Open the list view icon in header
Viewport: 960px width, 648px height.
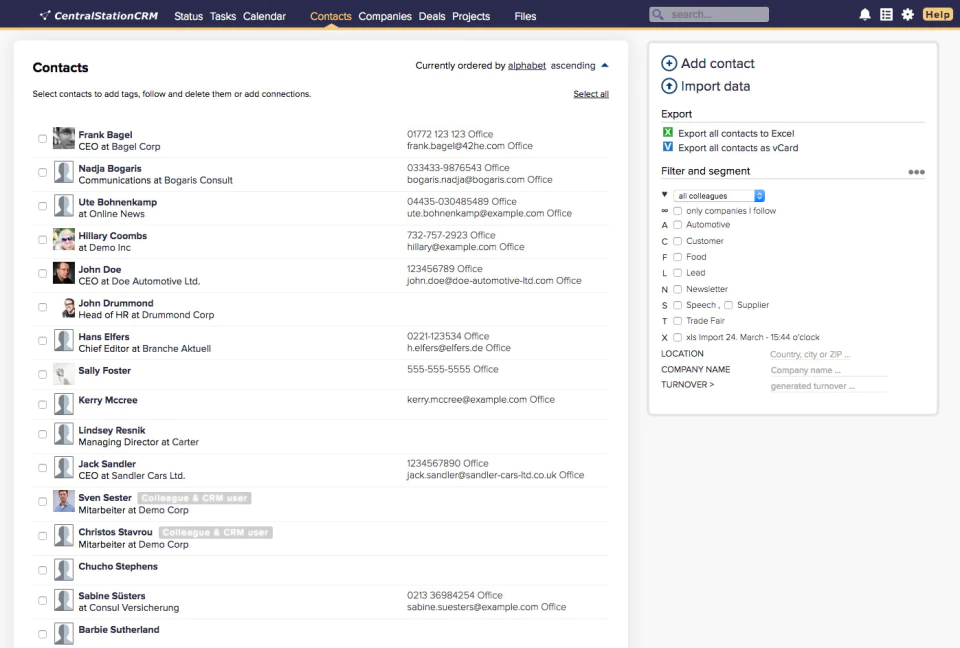[x=886, y=14]
